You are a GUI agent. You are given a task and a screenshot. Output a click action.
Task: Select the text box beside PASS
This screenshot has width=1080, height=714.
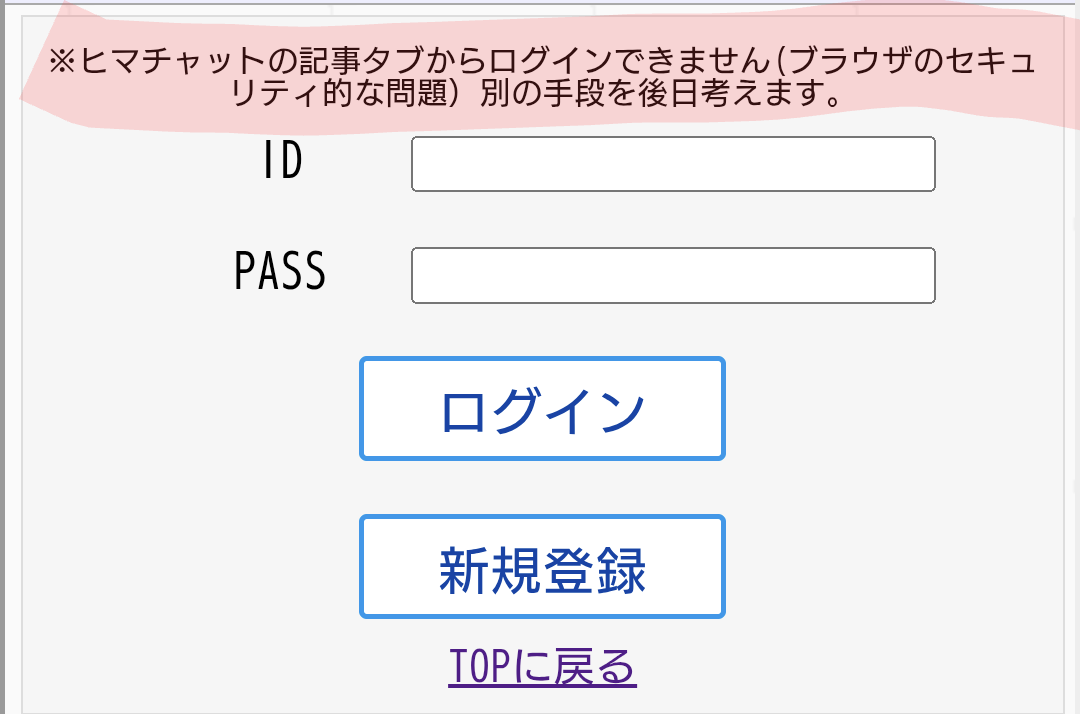click(x=673, y=275)
